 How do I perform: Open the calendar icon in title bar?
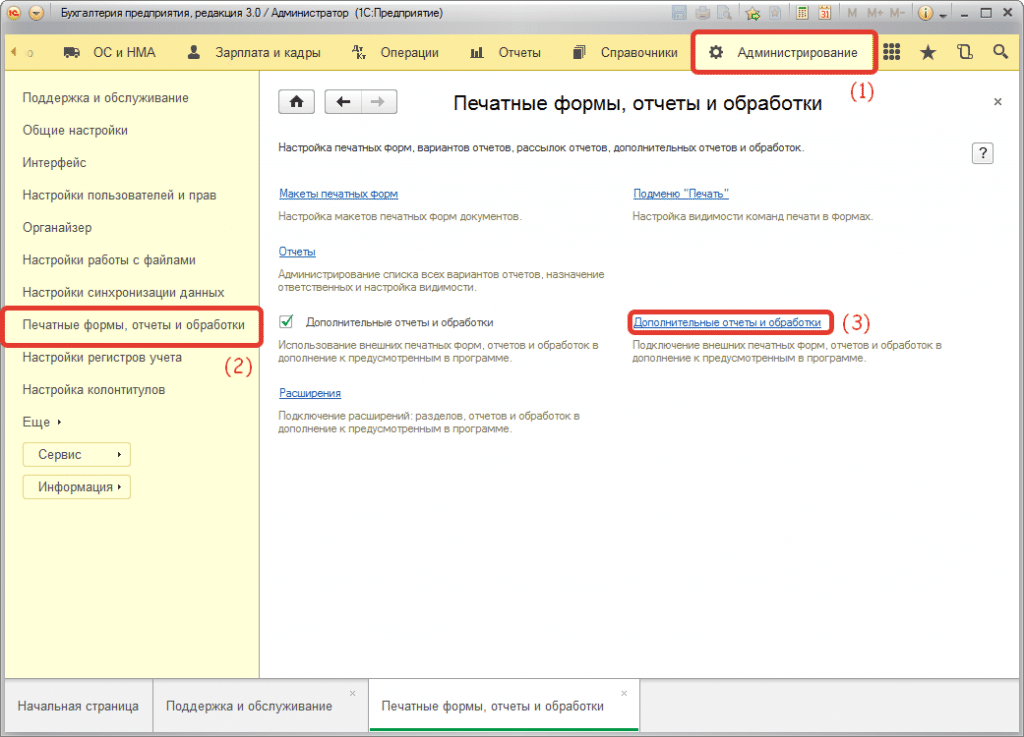825,14
